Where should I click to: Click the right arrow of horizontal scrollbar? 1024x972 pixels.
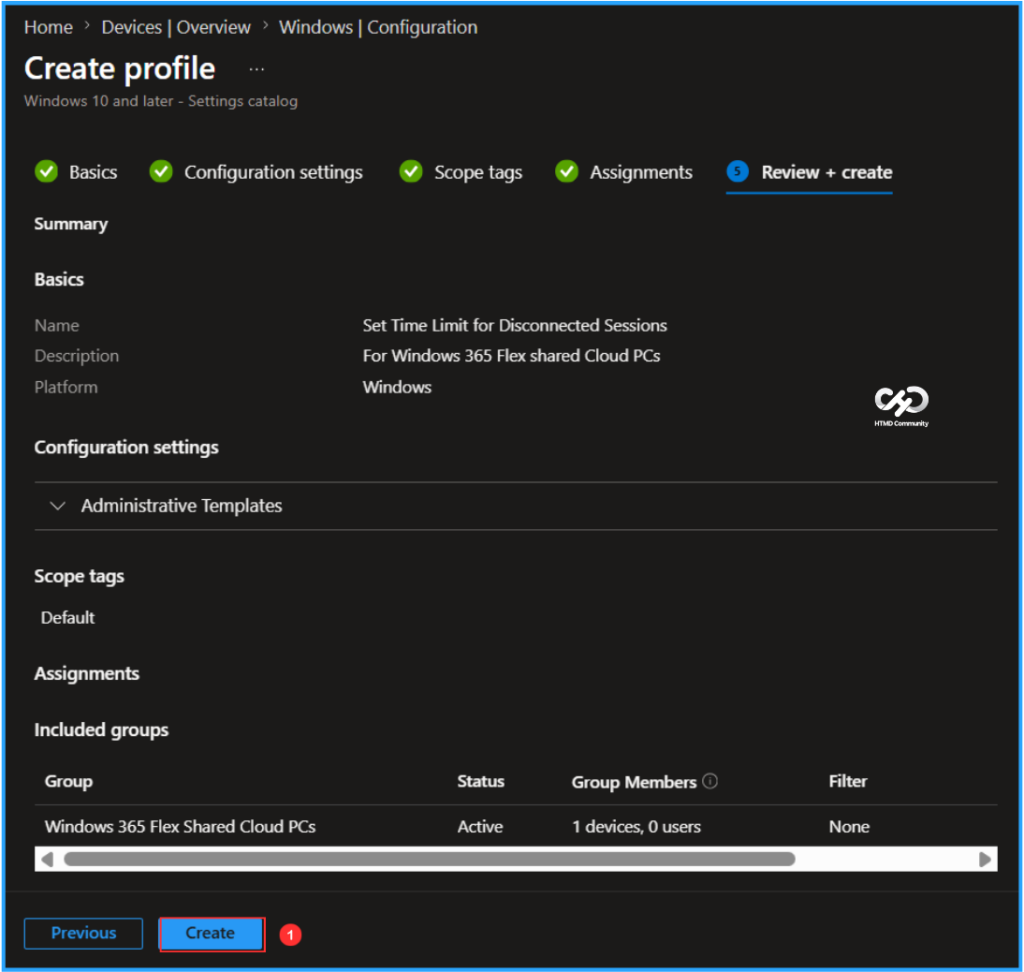tap(985, 860)
